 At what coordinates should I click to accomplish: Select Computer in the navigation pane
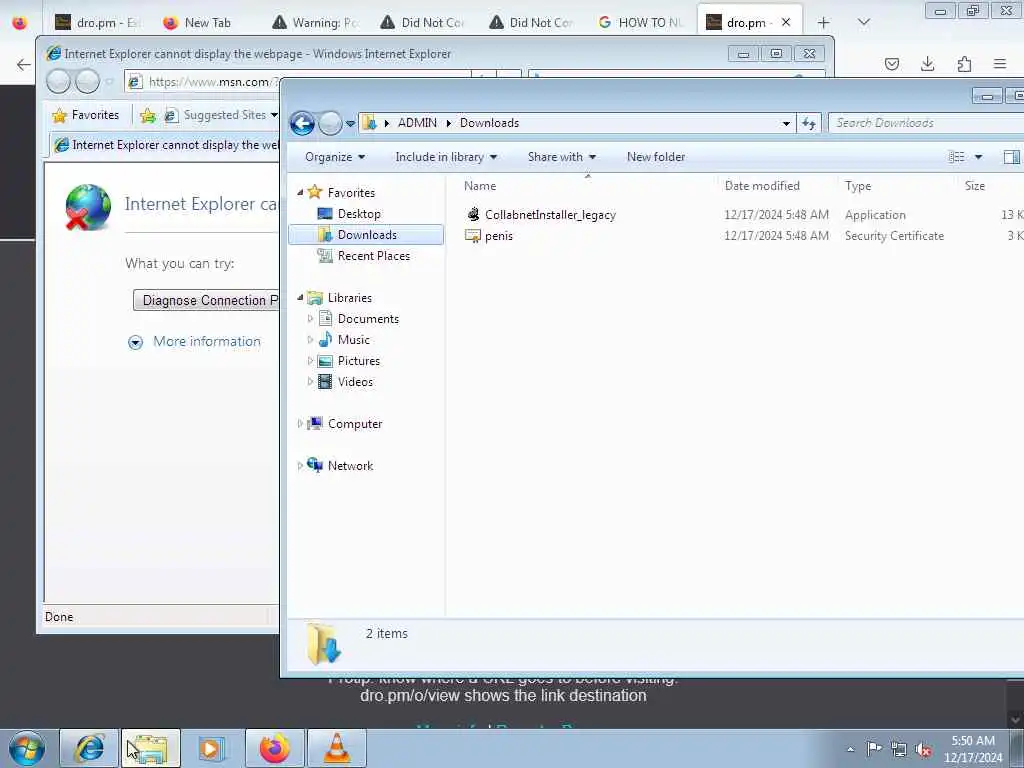(355, 424)
